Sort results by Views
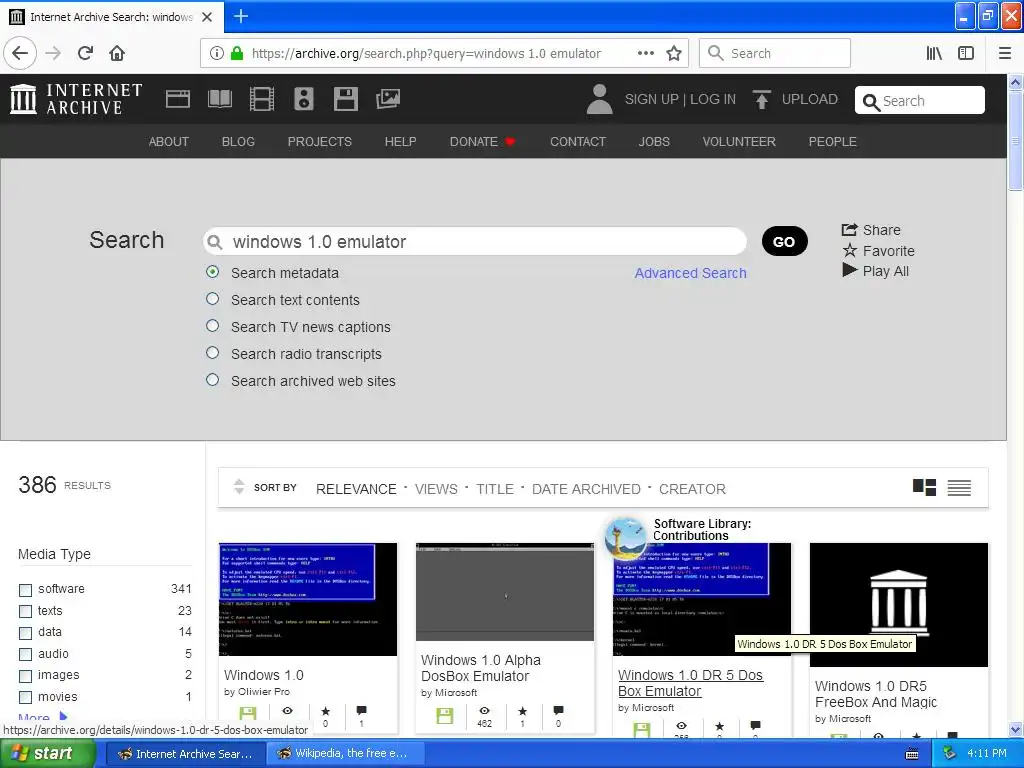Viewport: 1024px width, 768px height. 436,489
